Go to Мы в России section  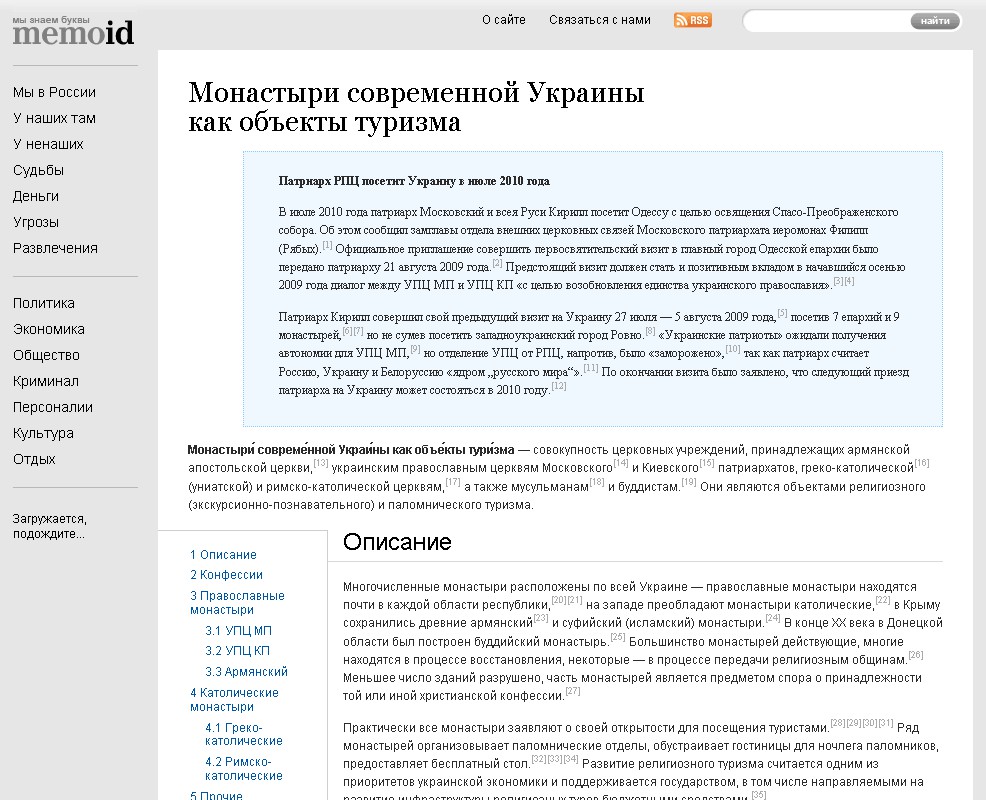click(x=54, y=92)
